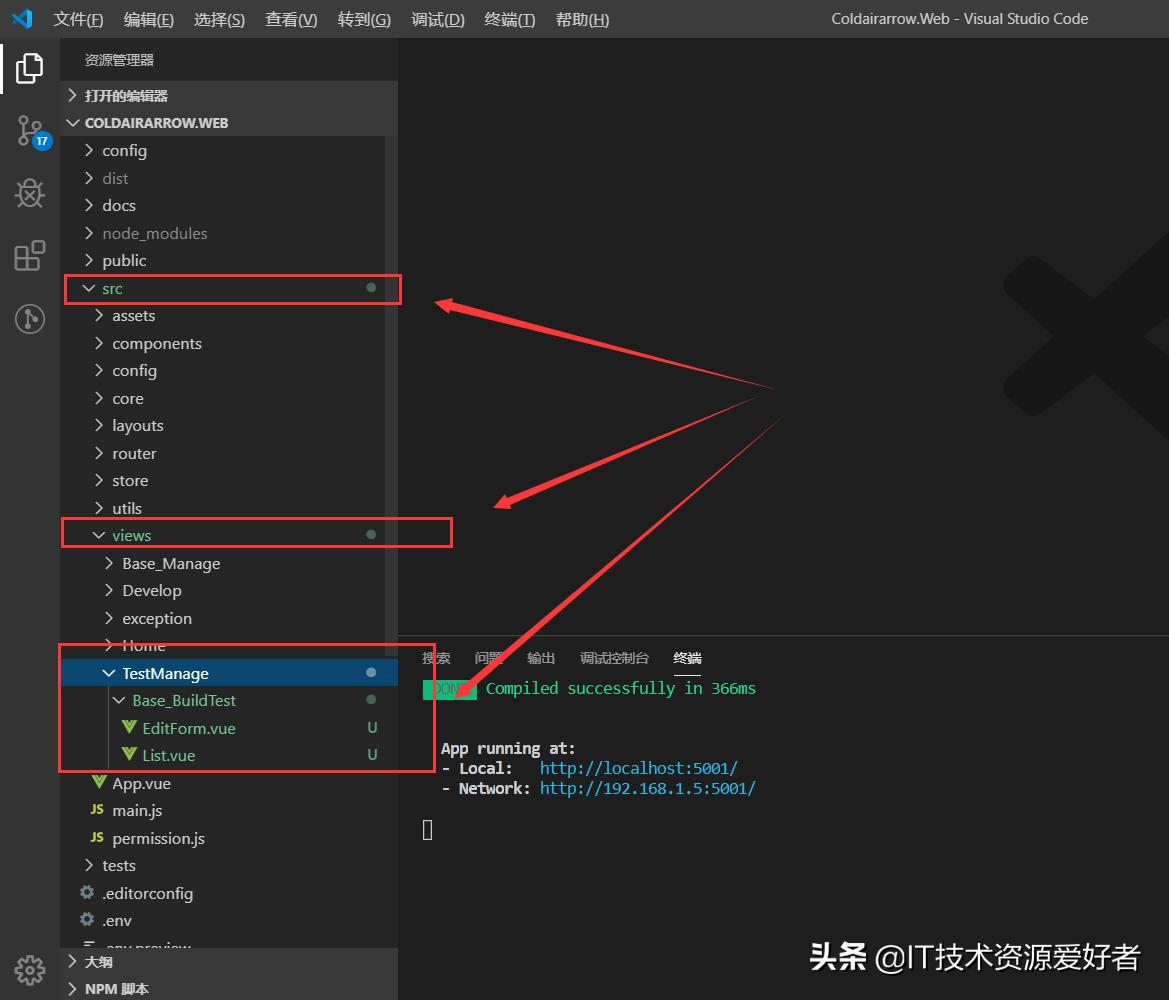Expand the Base_Manage folder
Viewport: 1169px width, 1000px height.
point(170,563)
